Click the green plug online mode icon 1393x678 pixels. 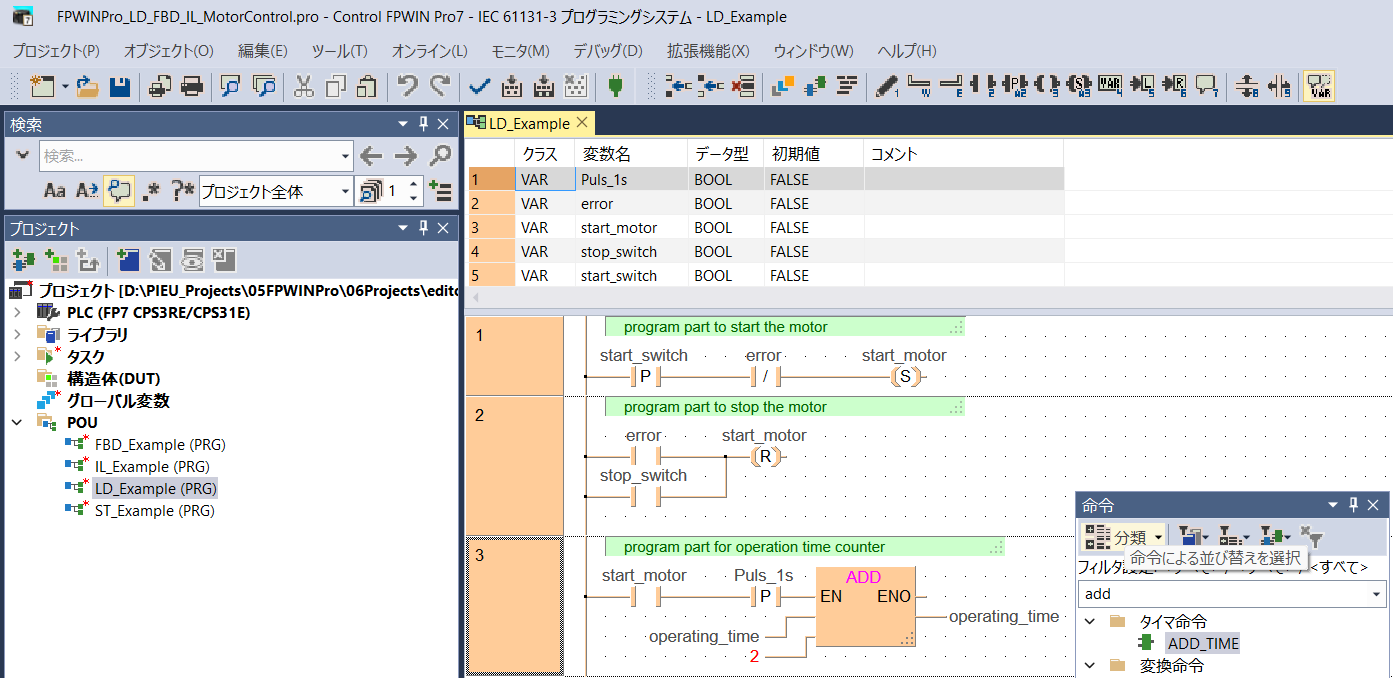click(x=615, y=87)
